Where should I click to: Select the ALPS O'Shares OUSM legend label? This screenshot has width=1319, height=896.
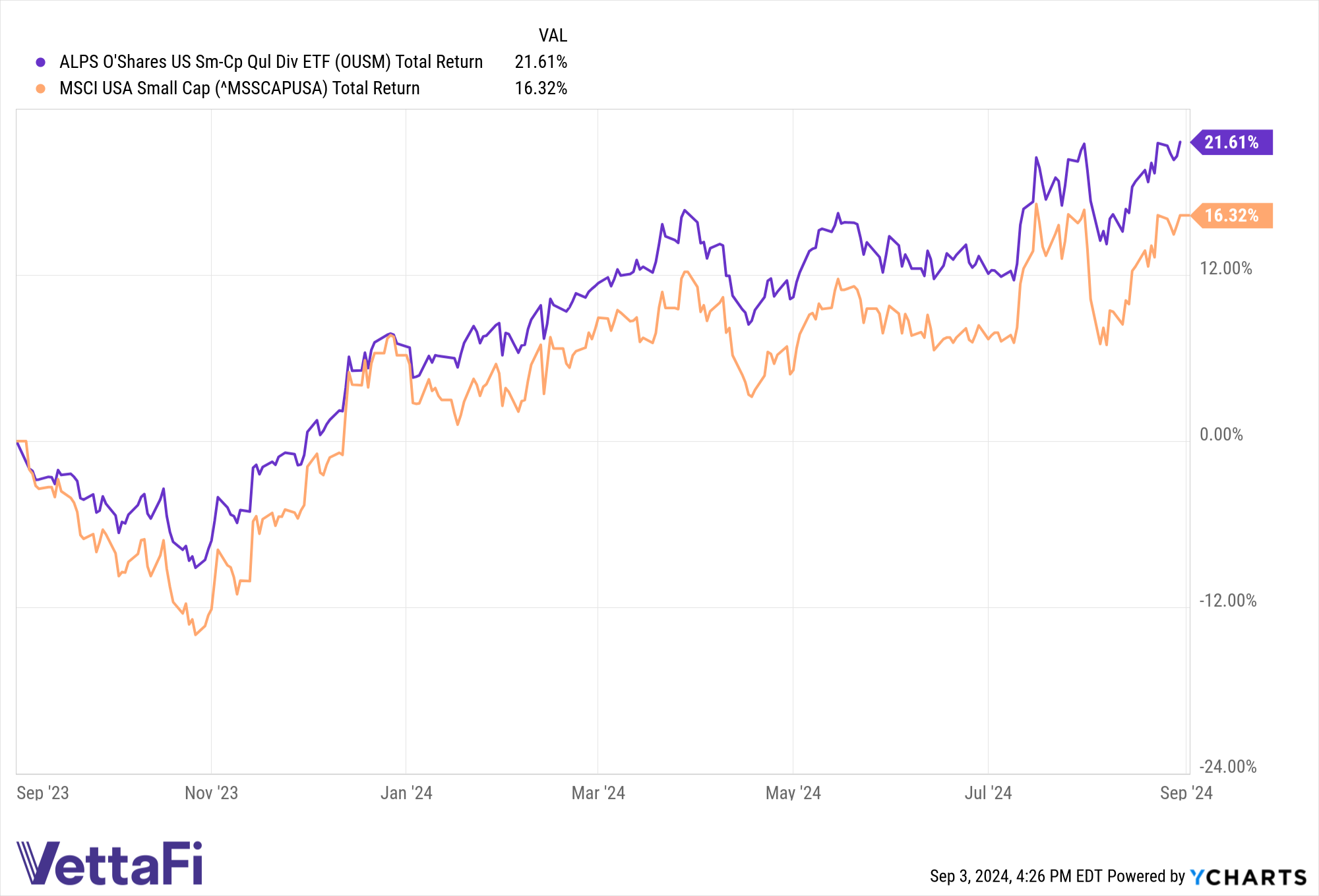pos(271,62)
